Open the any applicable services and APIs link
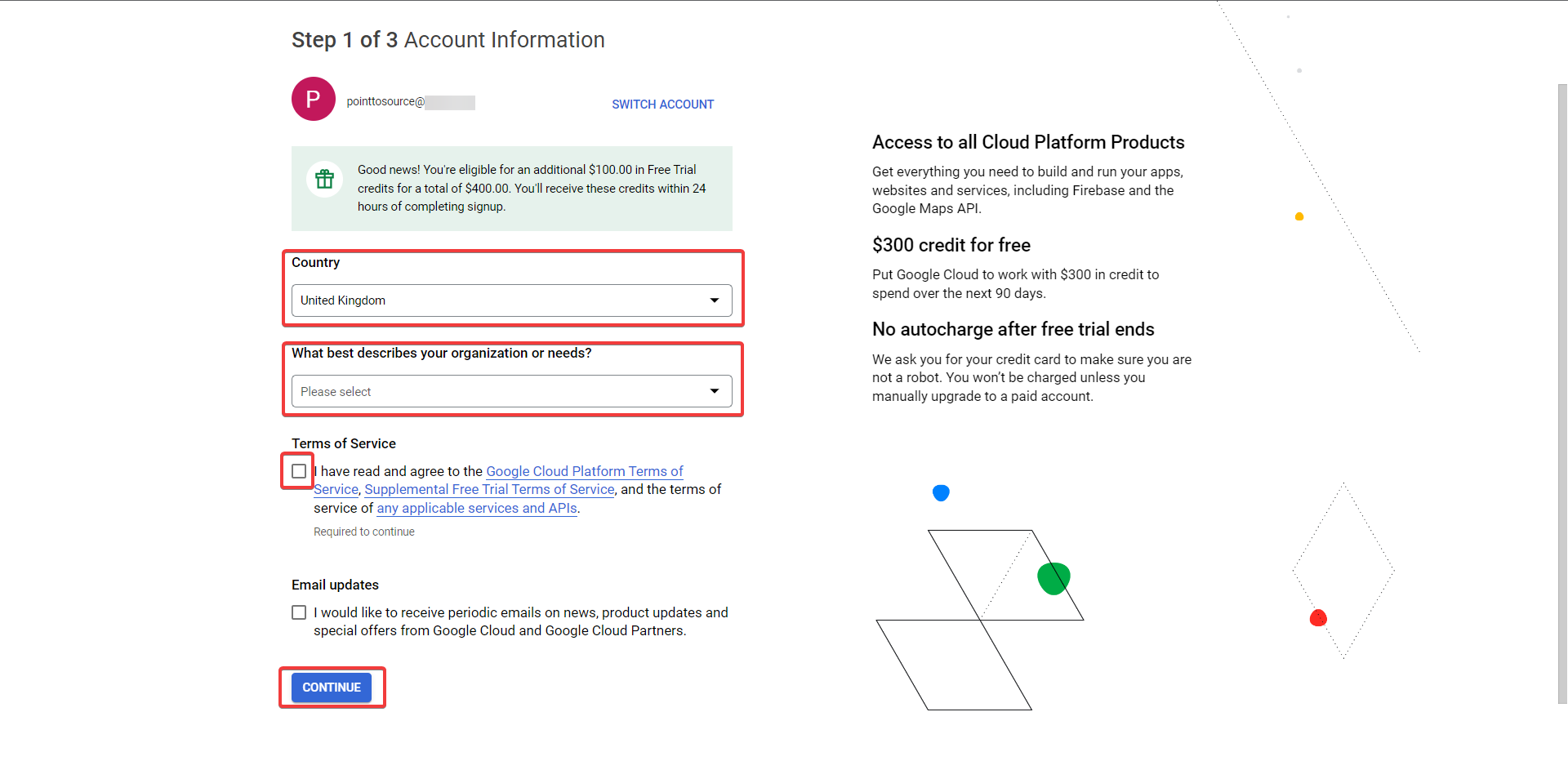The height and width of the screenshot is (761, 1568). click(477, 508)
